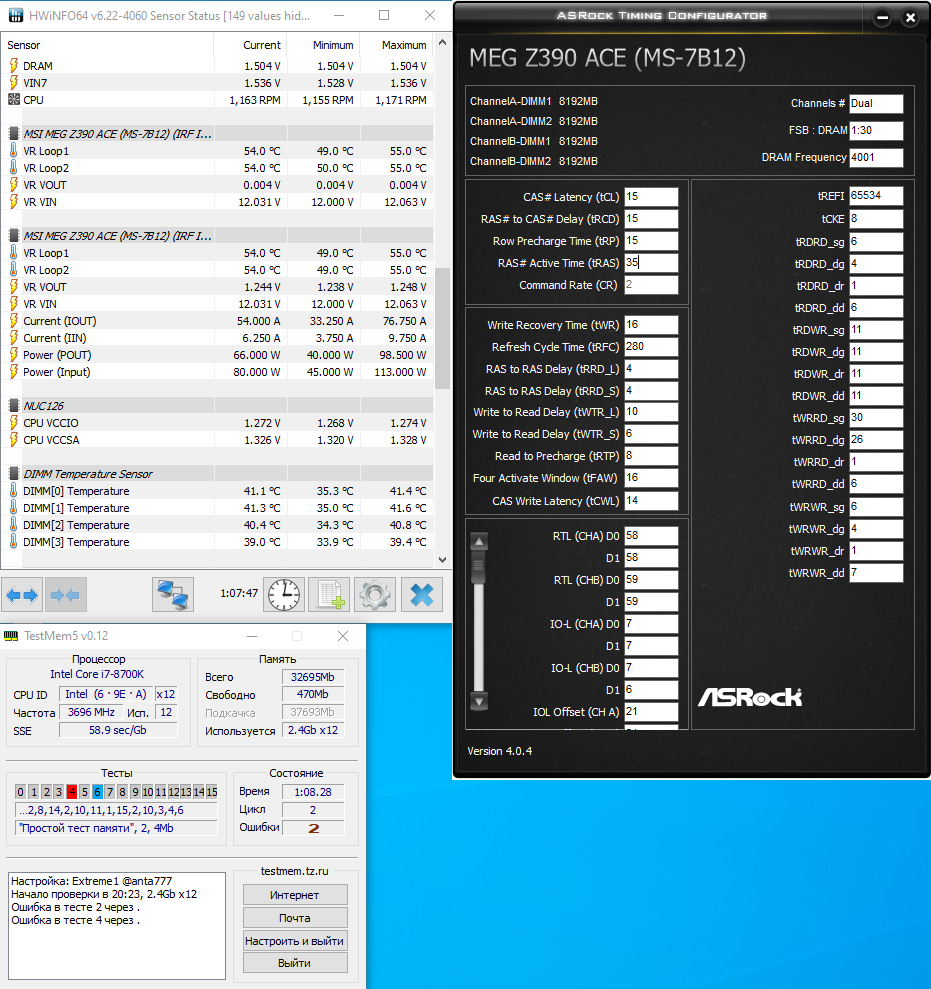
Task: Click the IOL Offset (CH A) field
Action: click(x=651, y=711)
